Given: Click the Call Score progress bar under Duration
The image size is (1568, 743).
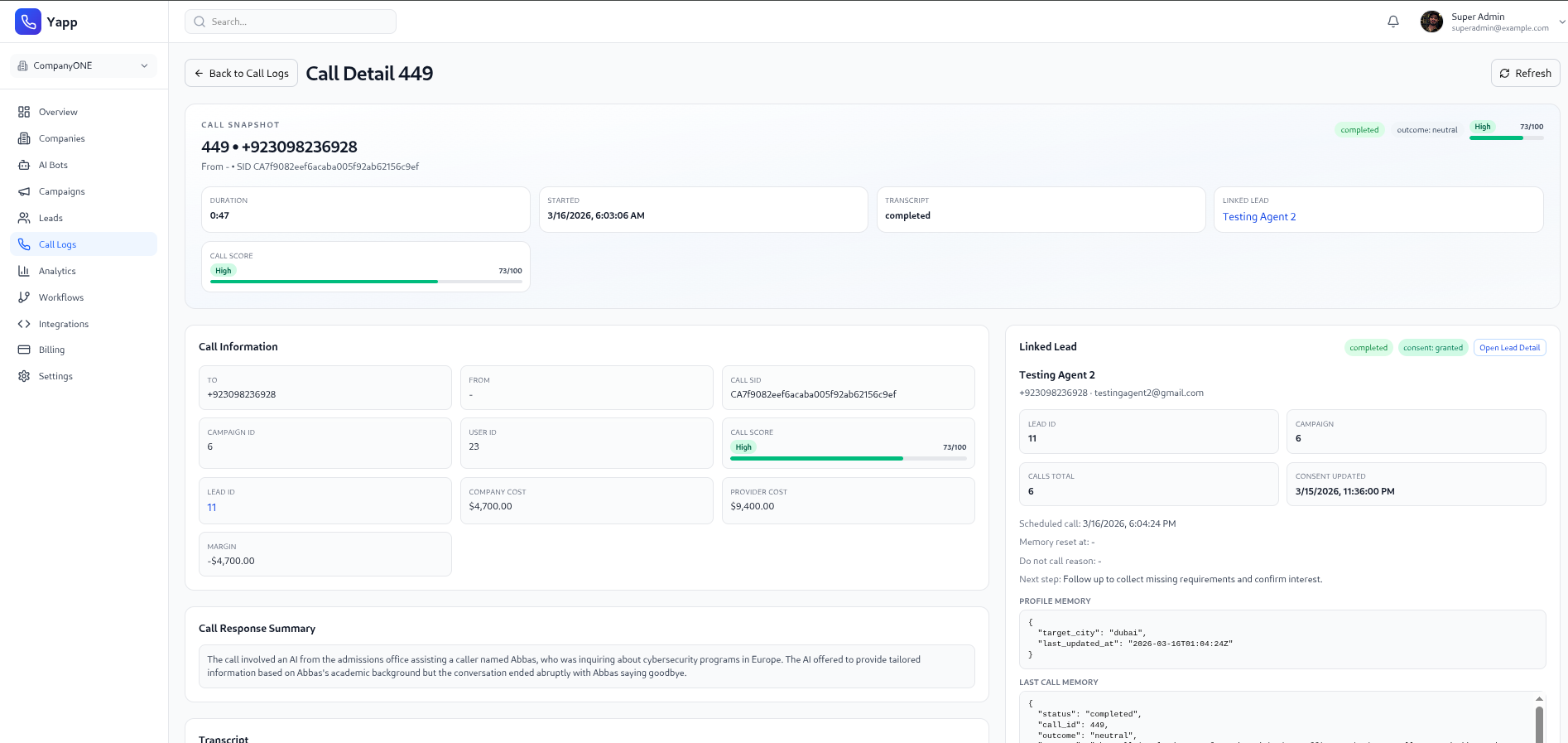Looking at the screenshot, I should pos(366,282).
